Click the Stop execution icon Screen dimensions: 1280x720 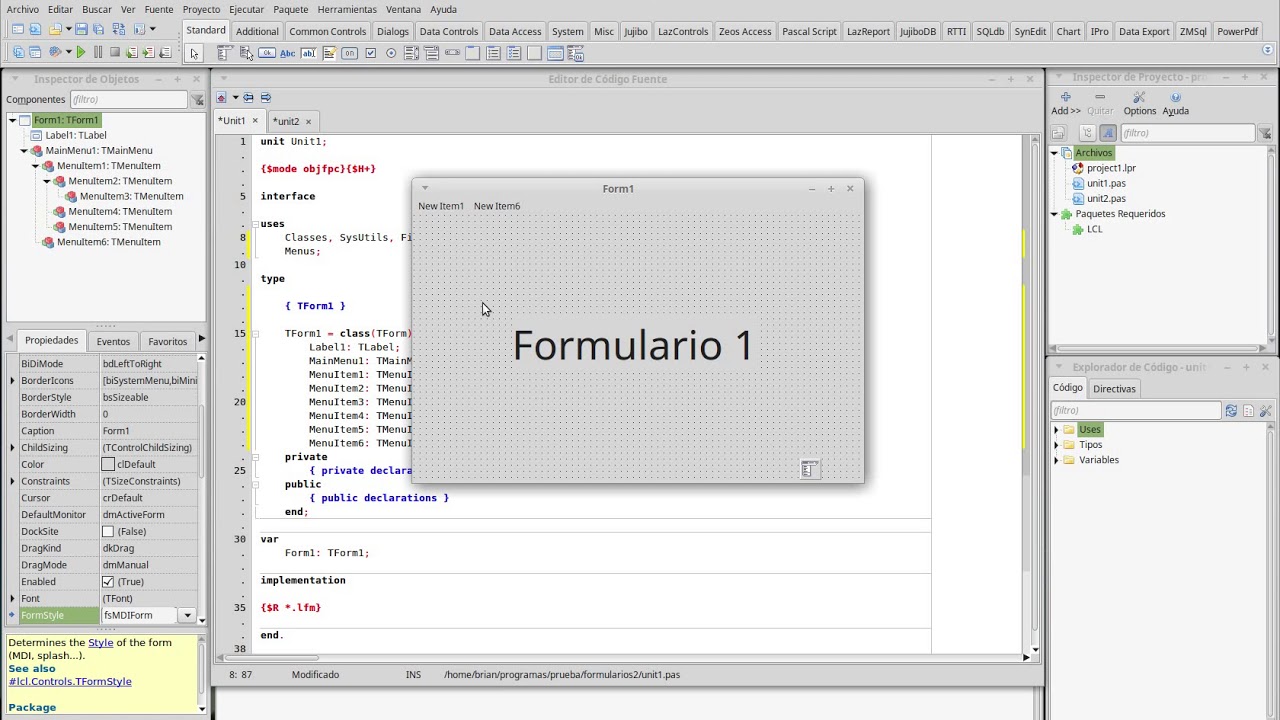tap(115, 52)
